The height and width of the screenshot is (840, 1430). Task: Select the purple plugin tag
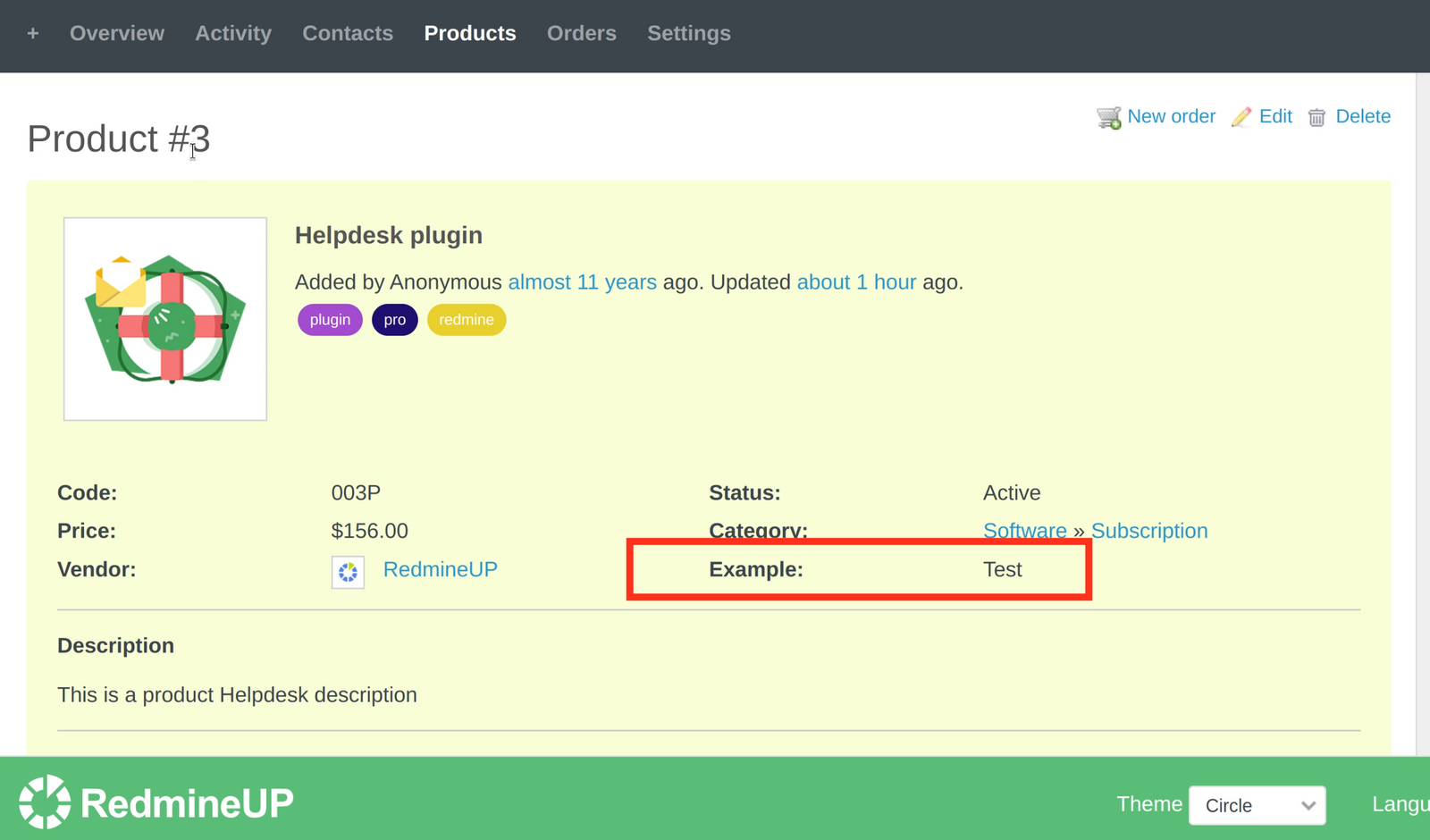click(x=329, y=319)
